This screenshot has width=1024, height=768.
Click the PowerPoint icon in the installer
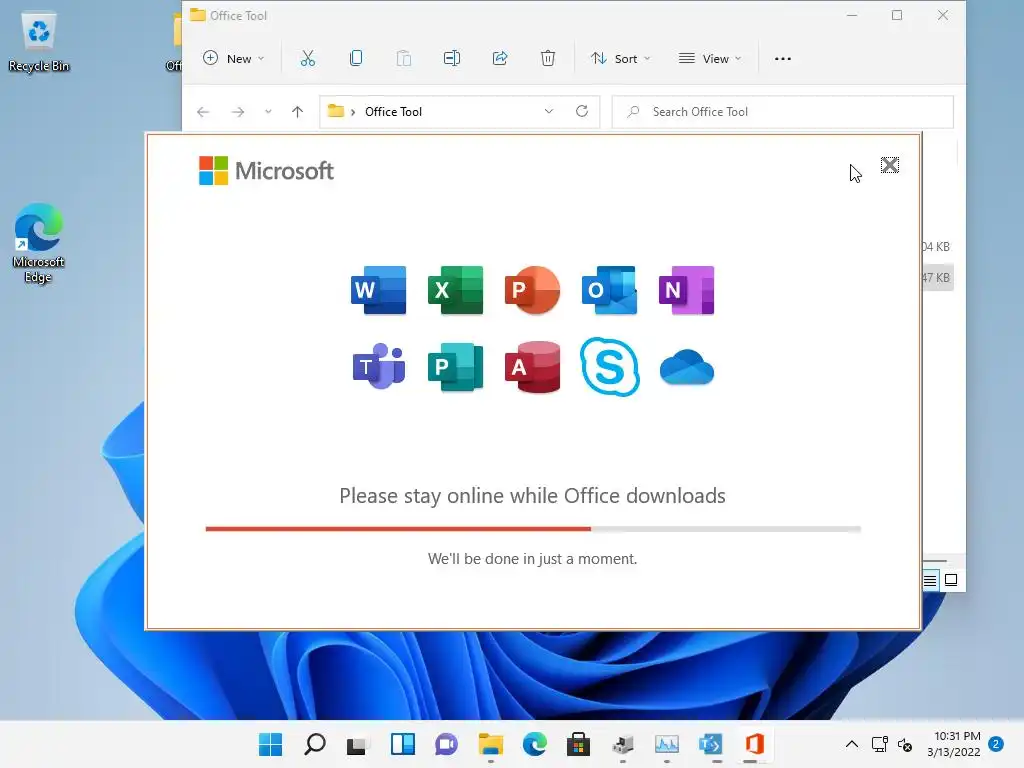pos(532,290)
